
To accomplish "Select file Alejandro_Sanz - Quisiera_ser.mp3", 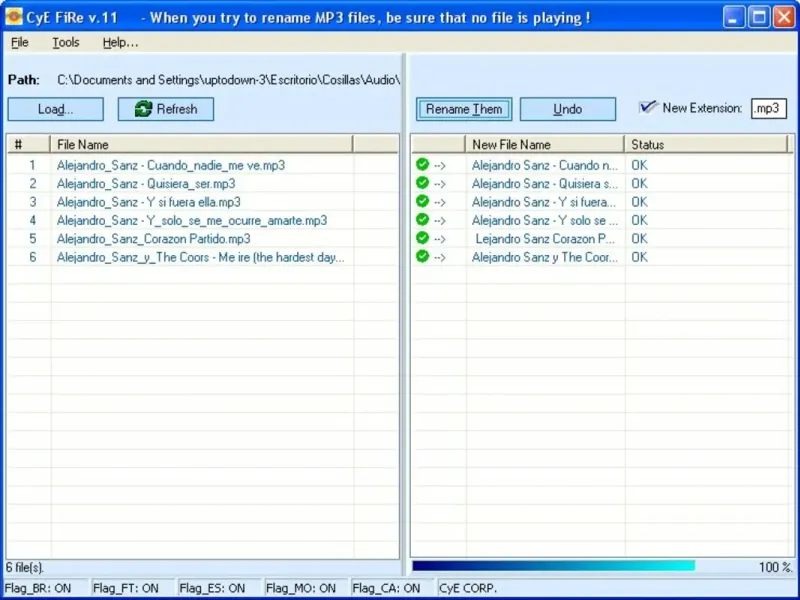I will click(x=146, y=184).
